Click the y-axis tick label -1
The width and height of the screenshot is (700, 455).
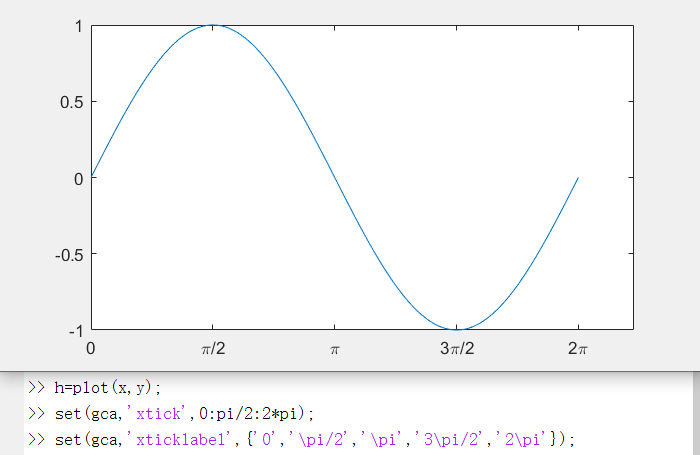(x=76, y=332)
